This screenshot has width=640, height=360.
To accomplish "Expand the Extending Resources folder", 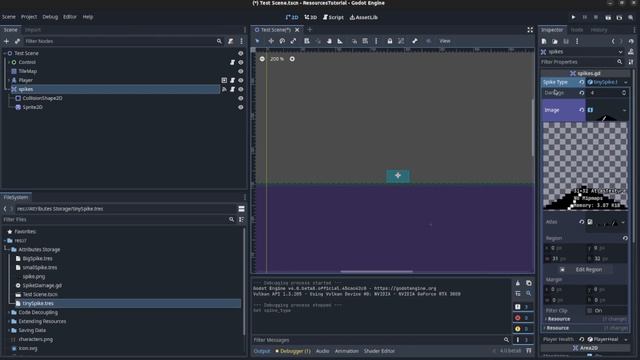I will tap(9, 322).
